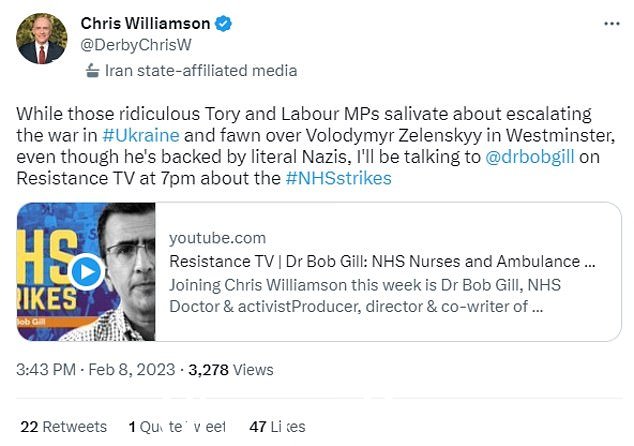Image resolution: width=634 pixels, height=446 pixels.
Task: Open the 3,278 Views analytics
Action: tap(230, 370)
